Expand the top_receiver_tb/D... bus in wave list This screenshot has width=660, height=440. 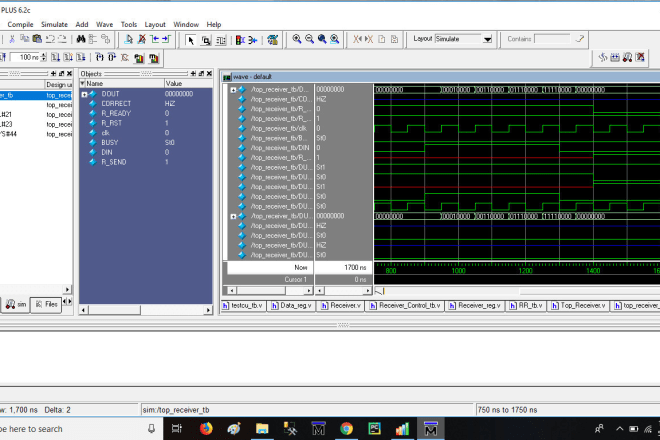pyautogui.click(x=233, y=90)
